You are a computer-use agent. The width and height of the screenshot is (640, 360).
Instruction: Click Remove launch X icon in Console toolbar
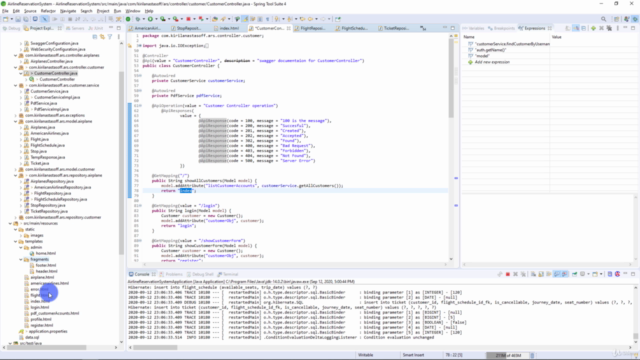(x=516, y=274)
